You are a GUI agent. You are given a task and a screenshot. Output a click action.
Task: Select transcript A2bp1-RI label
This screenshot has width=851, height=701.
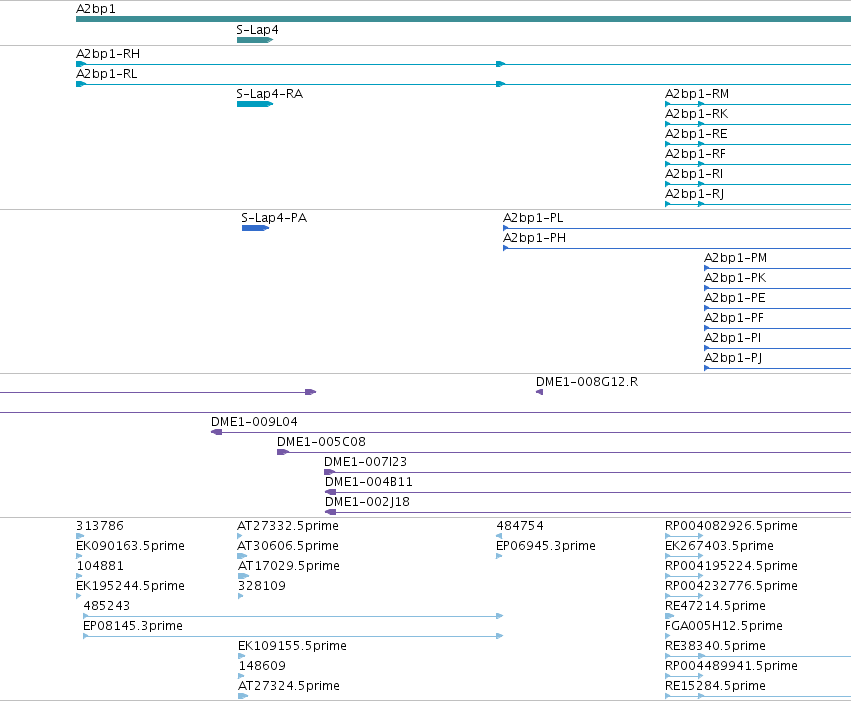pos(694,174)
